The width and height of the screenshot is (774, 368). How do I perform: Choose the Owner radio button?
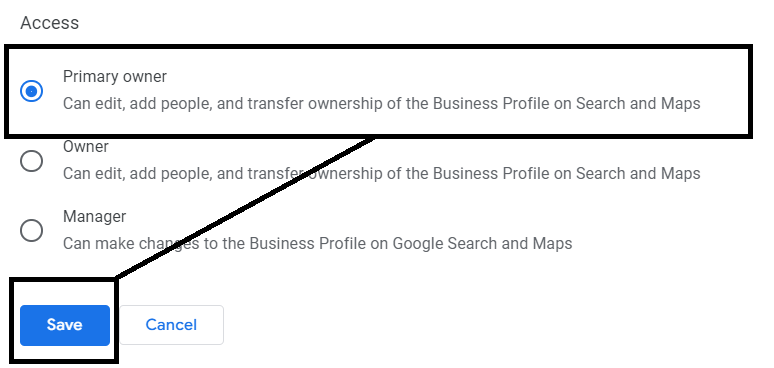(32, 161)
